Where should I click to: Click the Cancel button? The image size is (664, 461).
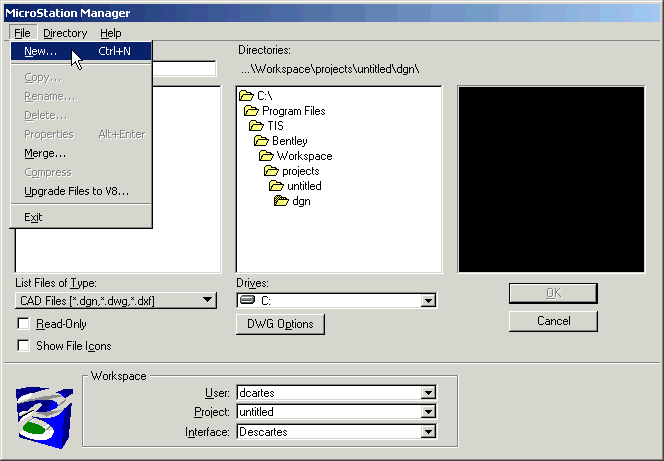pyautogui.click(x=553, y=321)
